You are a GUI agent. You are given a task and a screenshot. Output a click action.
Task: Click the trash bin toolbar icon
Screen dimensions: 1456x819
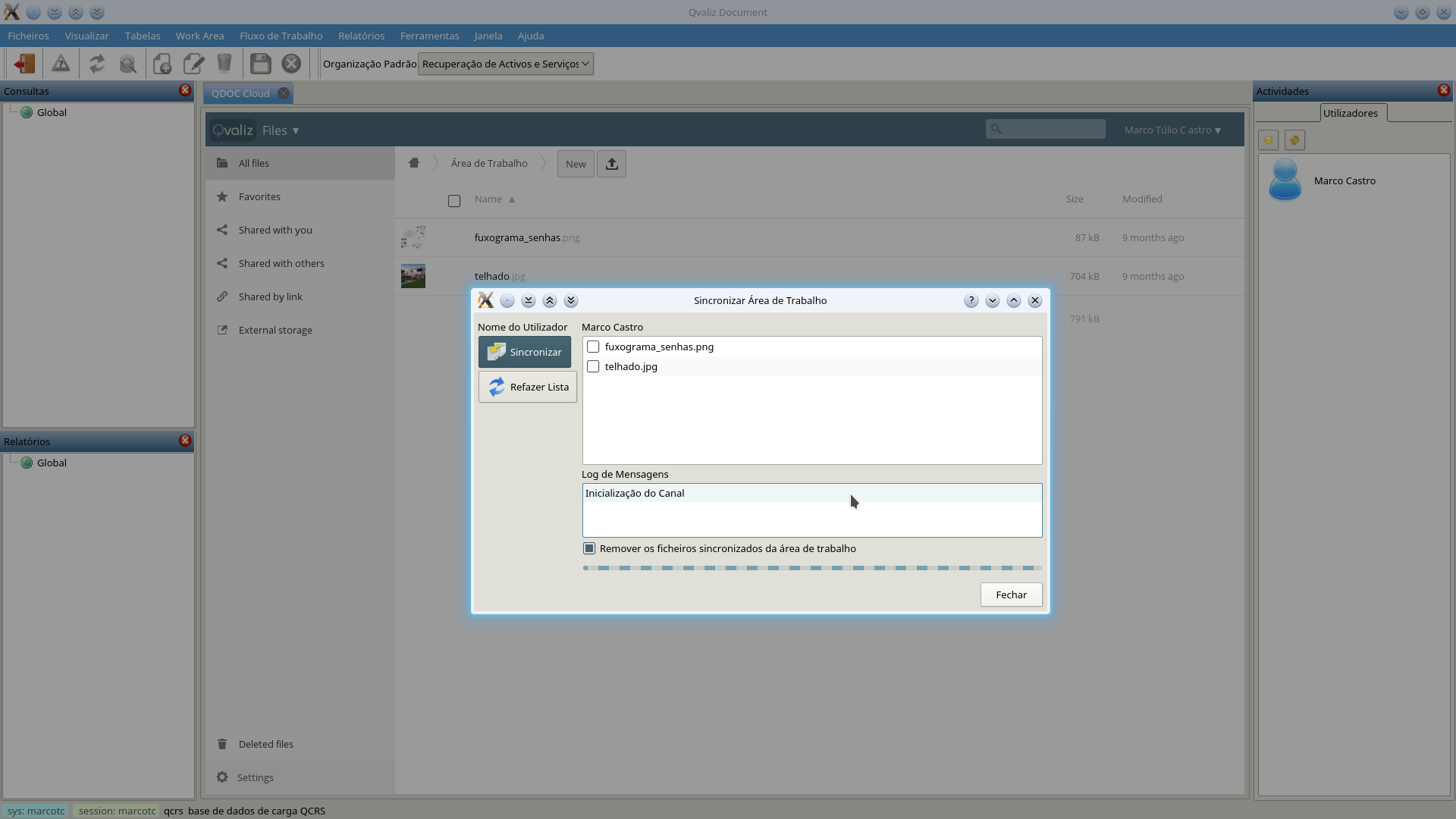224,64
